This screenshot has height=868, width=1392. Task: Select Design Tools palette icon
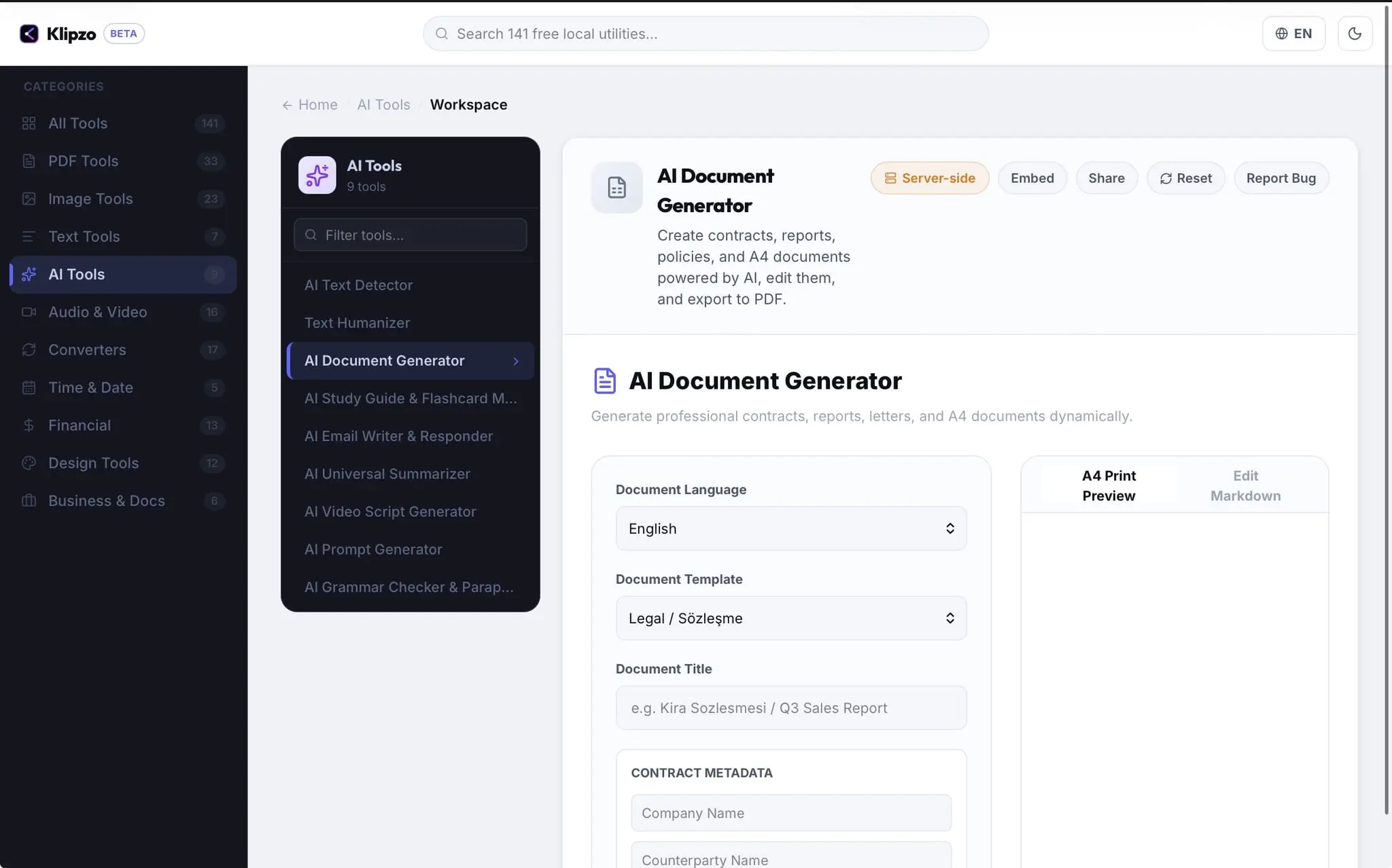click(x=29, y=463)
